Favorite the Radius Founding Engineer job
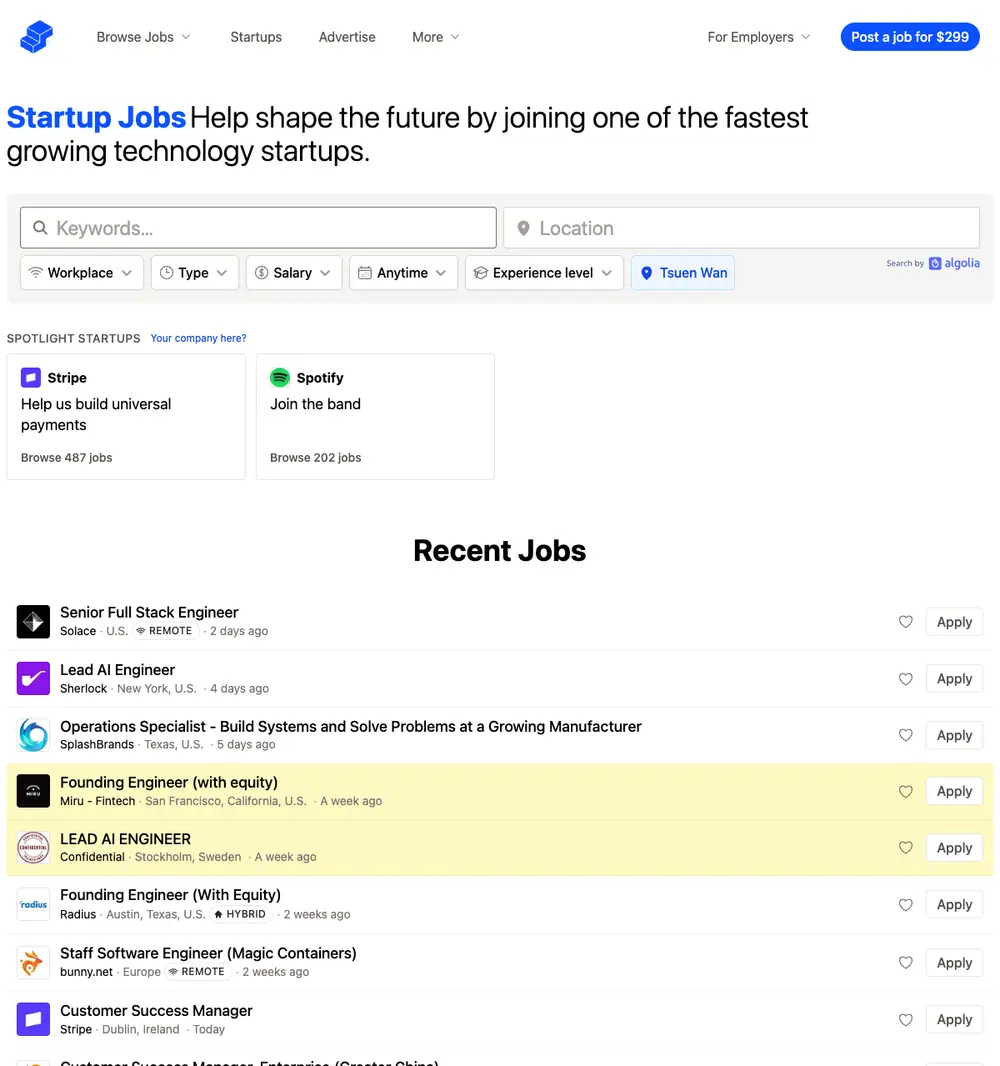Viewport: 1000px width, 1066px height. (x=906, y=905)
